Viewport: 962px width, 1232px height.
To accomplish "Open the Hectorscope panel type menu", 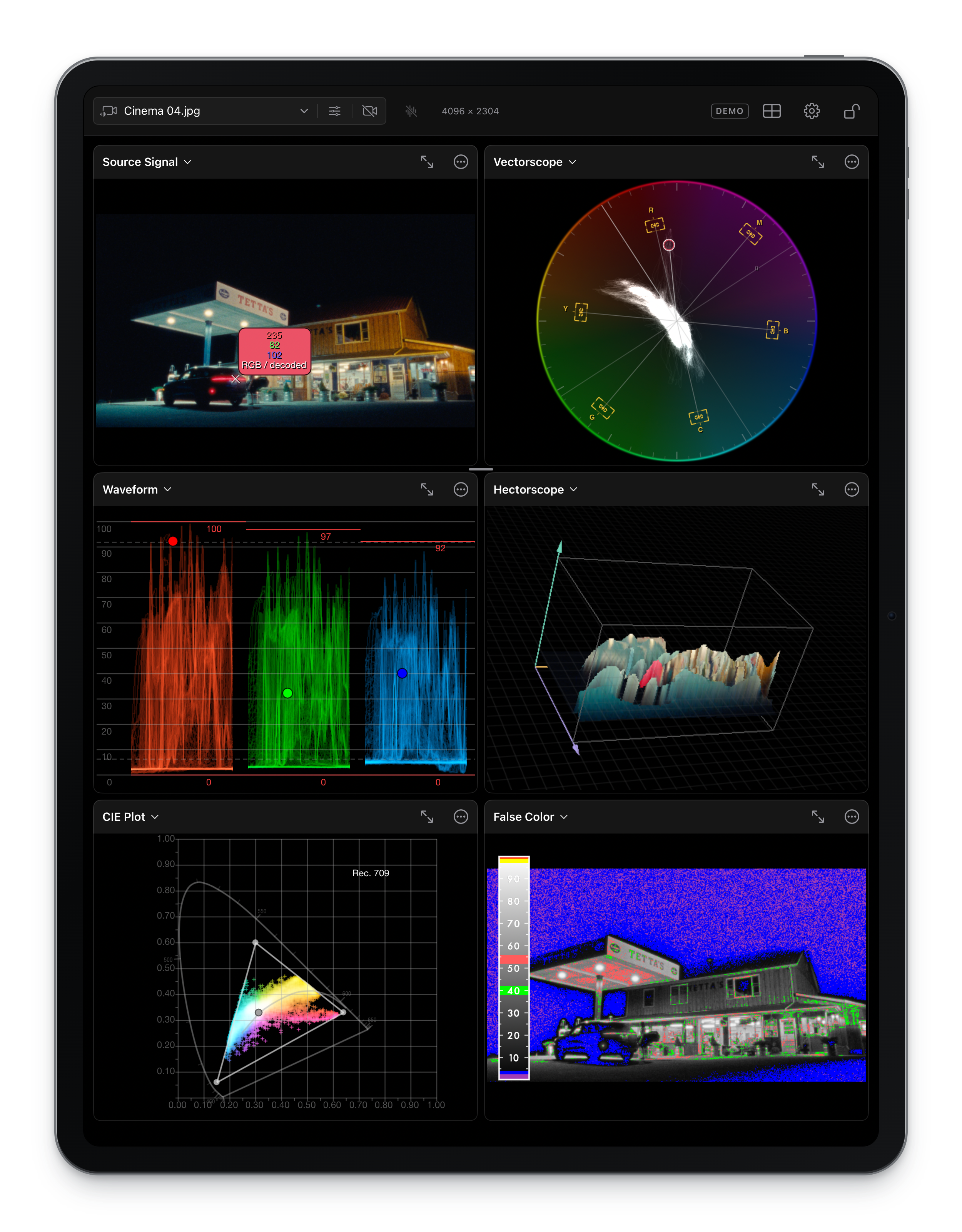I will (x=535, y=490).
